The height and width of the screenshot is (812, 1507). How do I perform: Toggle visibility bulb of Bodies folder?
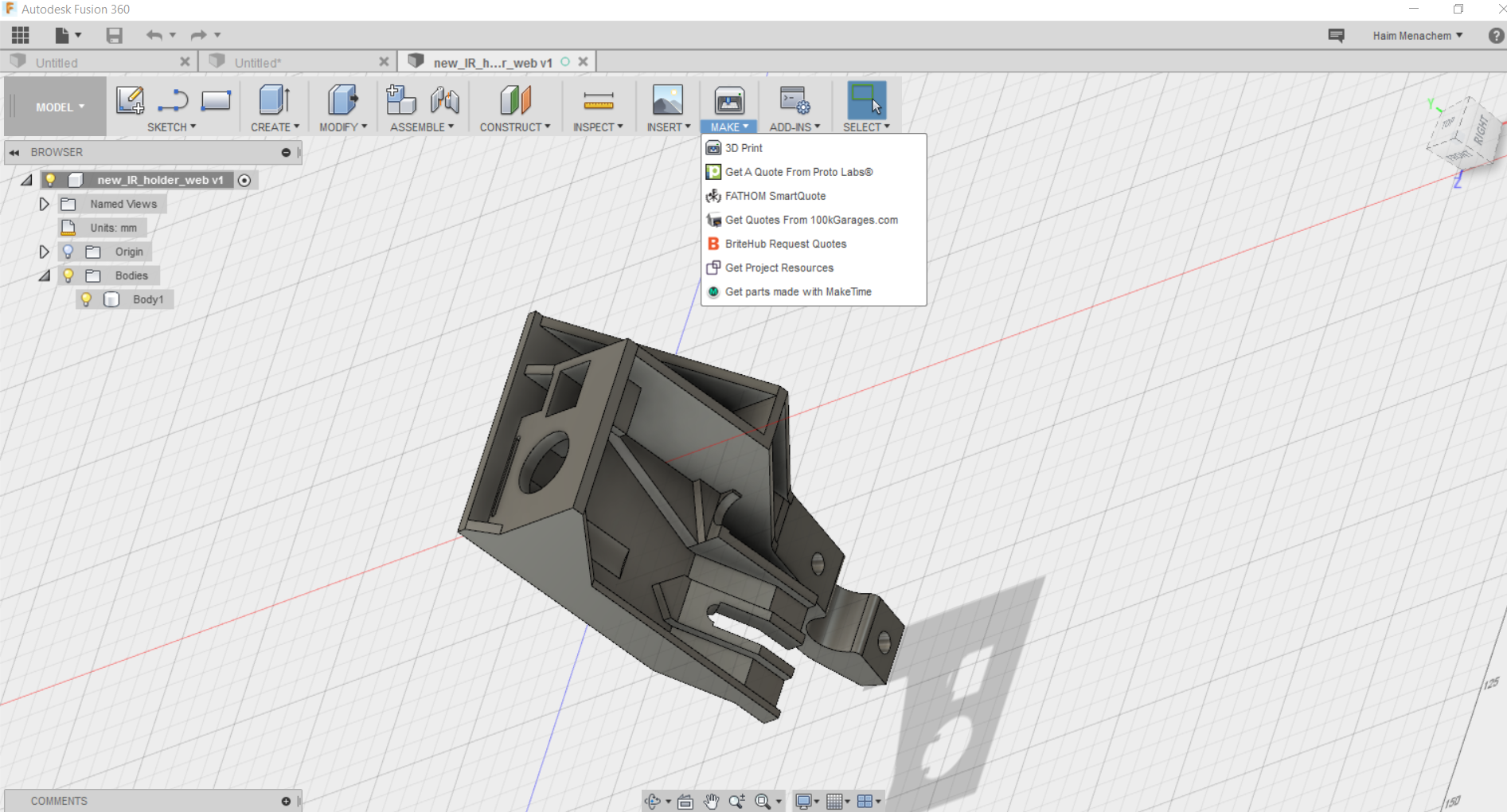pos(68,275)
